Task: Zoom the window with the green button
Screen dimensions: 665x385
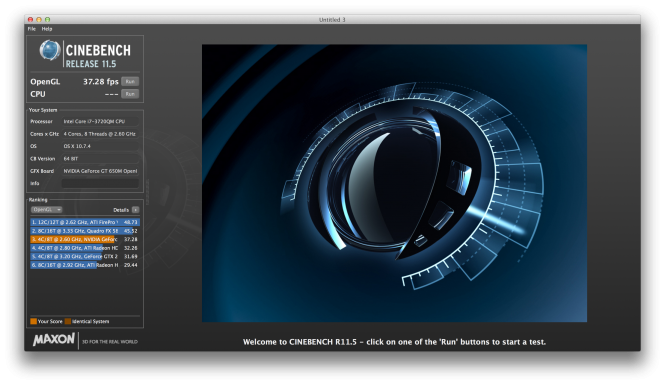Action: pyautogui.click(x=48, y=20)
